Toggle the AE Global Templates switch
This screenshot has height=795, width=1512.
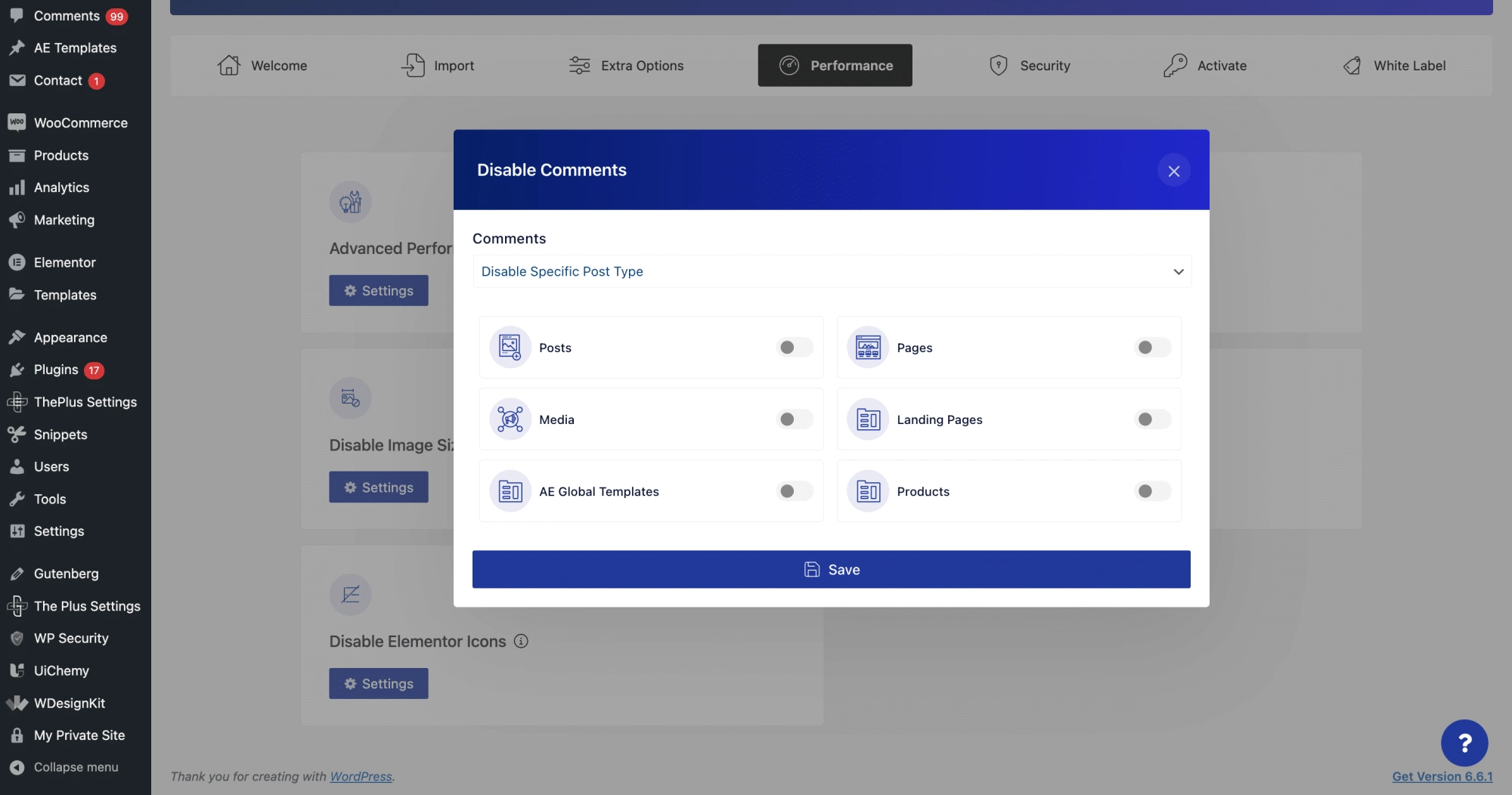(794, 491)
